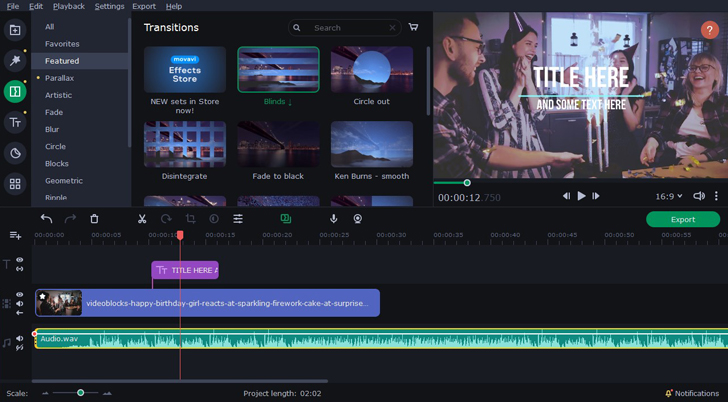Delete the selected clip with the trash icon

point(94,219)
